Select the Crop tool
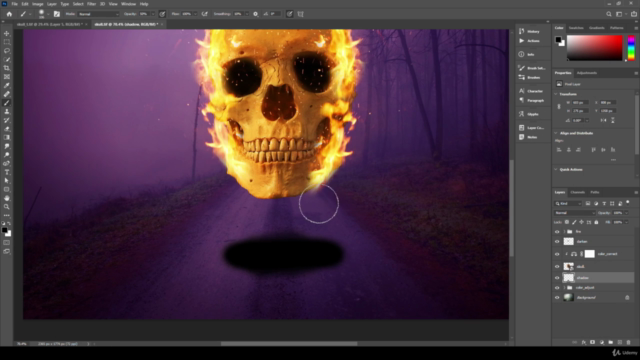640x360 pixels. [7, 68]
